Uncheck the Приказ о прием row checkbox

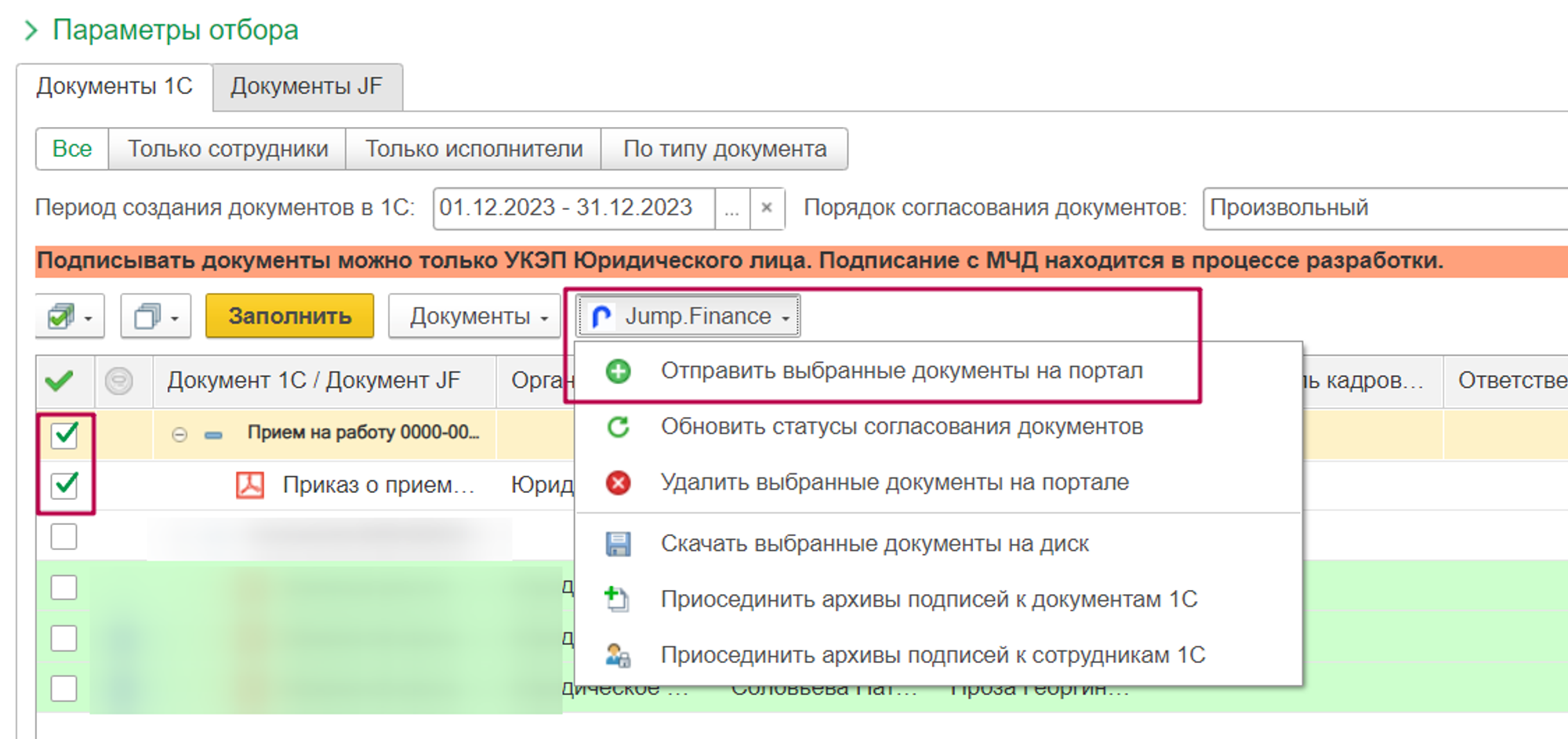64,485
